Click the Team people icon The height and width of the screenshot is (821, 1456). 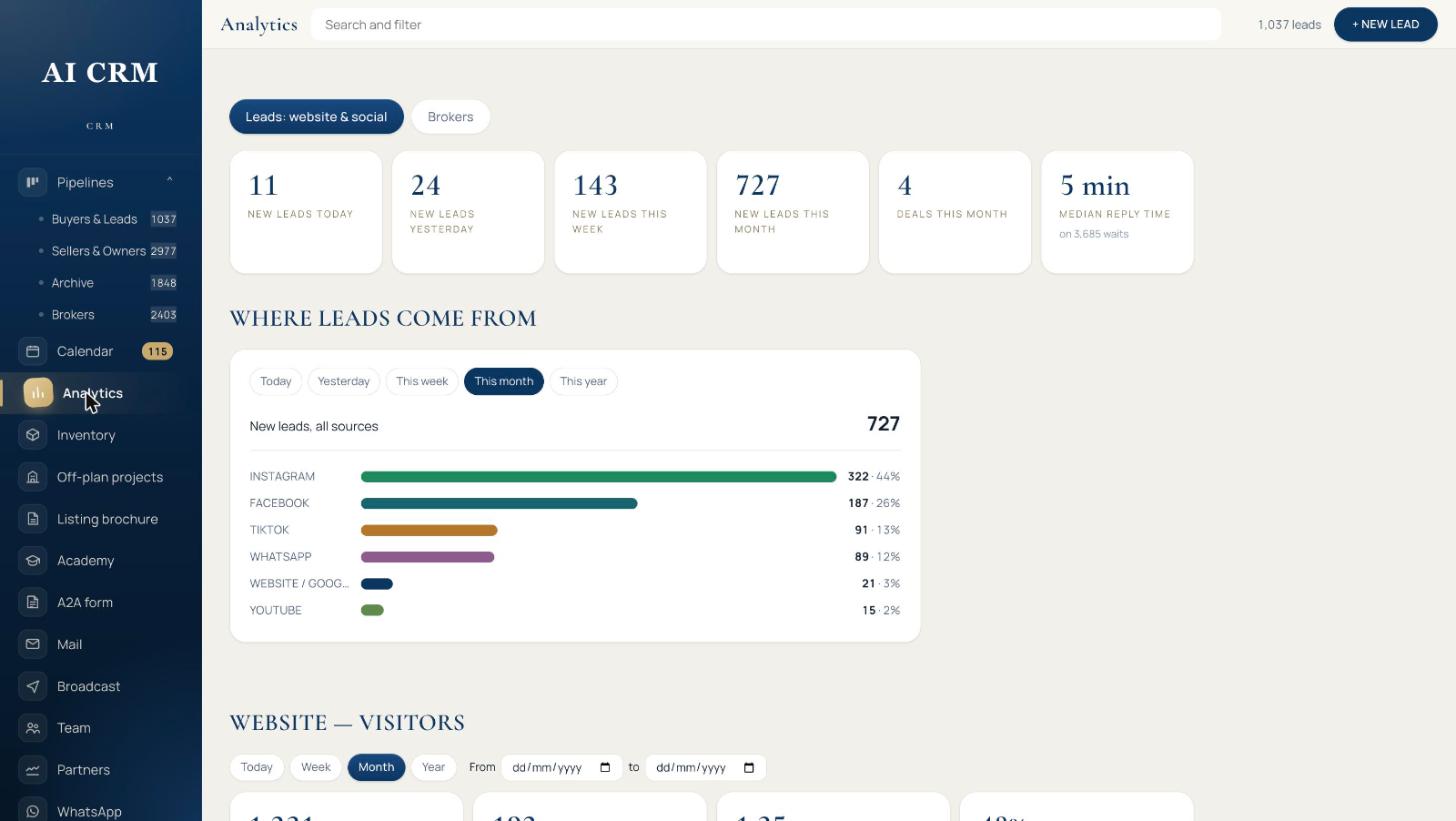[33, 728]
